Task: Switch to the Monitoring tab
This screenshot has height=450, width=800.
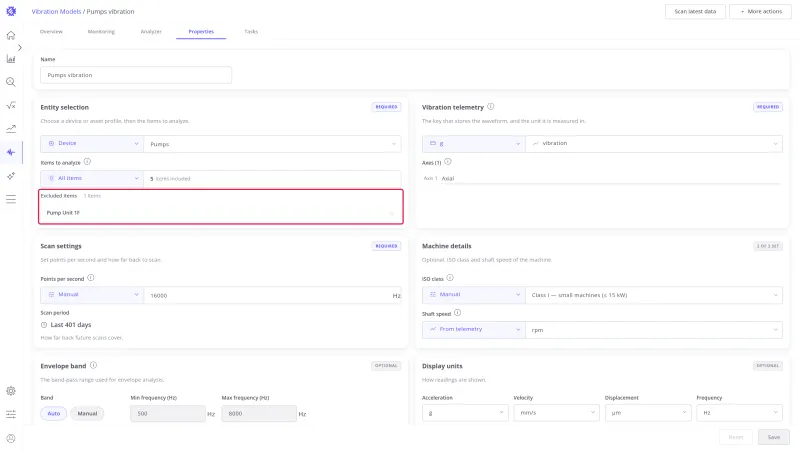Action: pyautogui.click(x=101, y=32)
